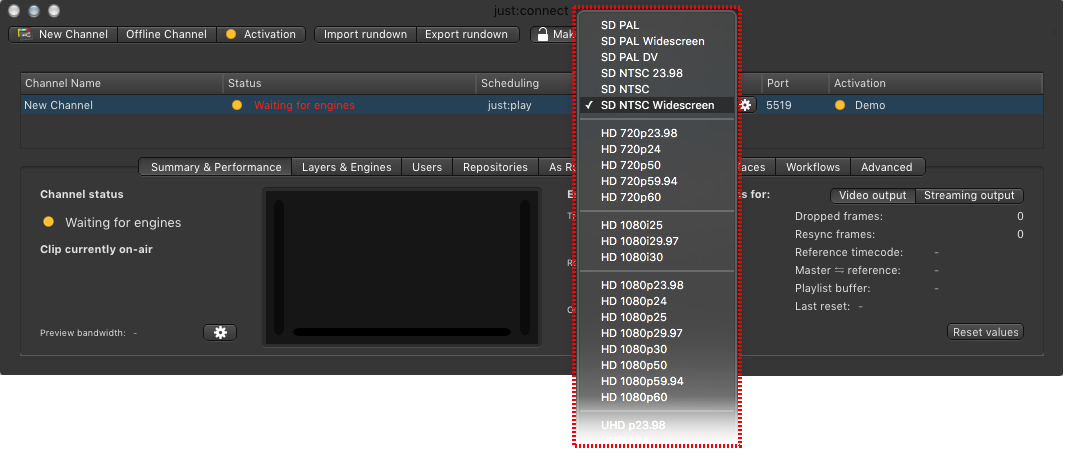
Task: Open the Activation button
Action: [261, 35]
